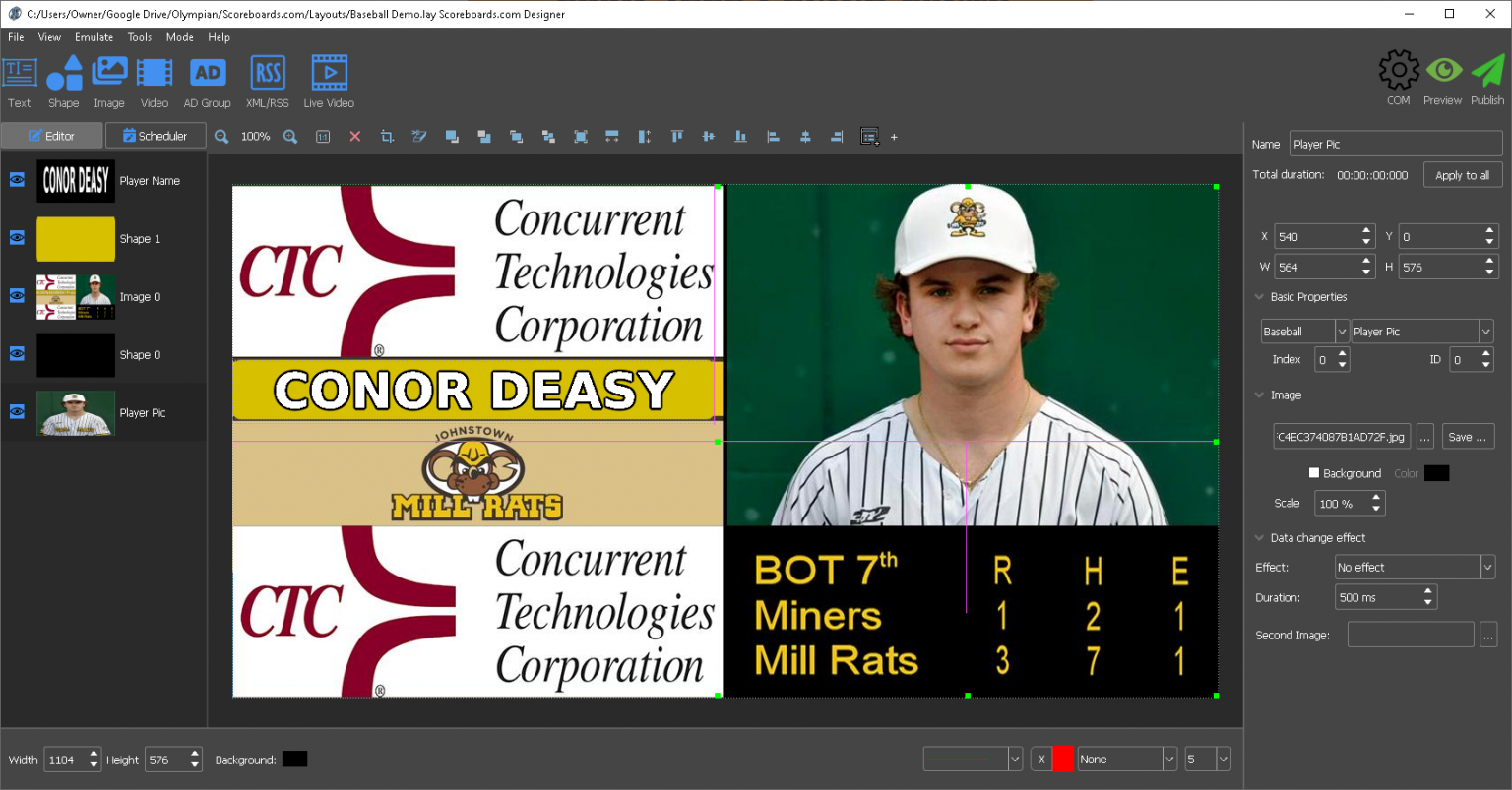1512x790 pixels.
Task: Insert an Image element
Action: 108,79
